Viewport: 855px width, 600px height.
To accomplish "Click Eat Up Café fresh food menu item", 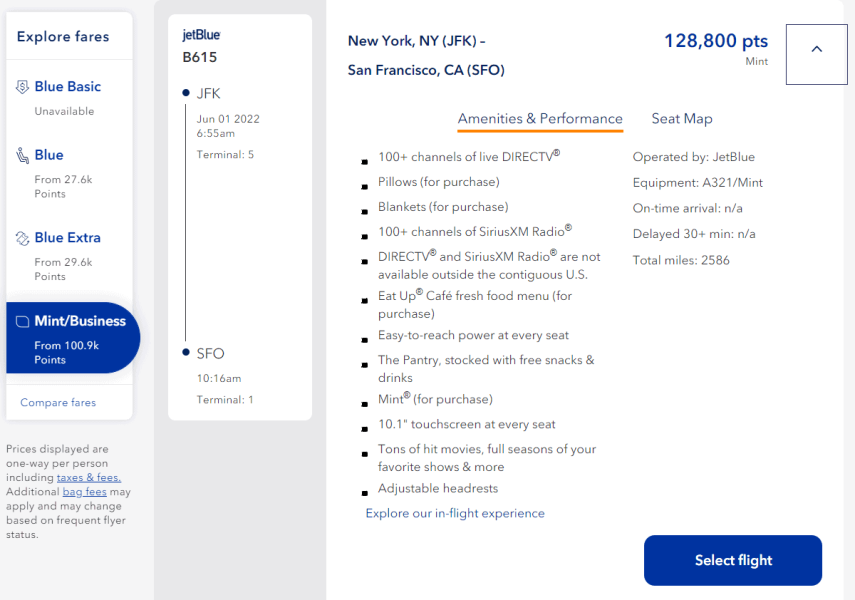I will [475, 304].
